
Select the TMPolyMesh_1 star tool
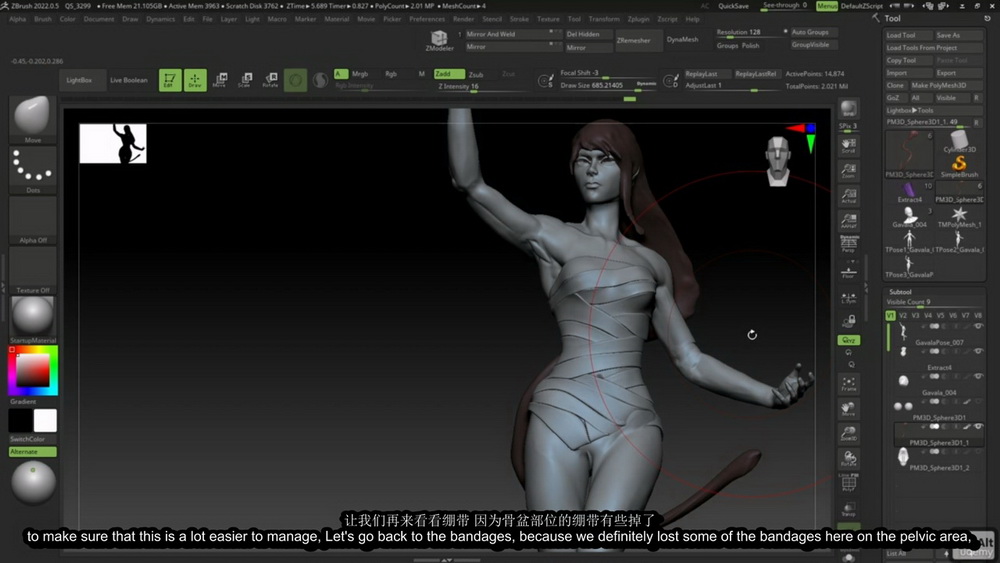click(959, 217)
